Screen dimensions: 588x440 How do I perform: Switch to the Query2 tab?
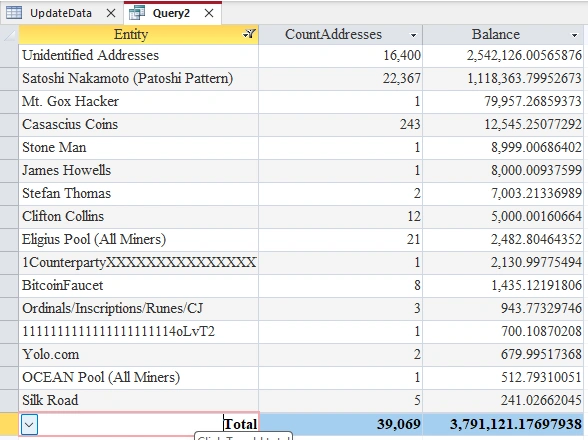(171, 13)
